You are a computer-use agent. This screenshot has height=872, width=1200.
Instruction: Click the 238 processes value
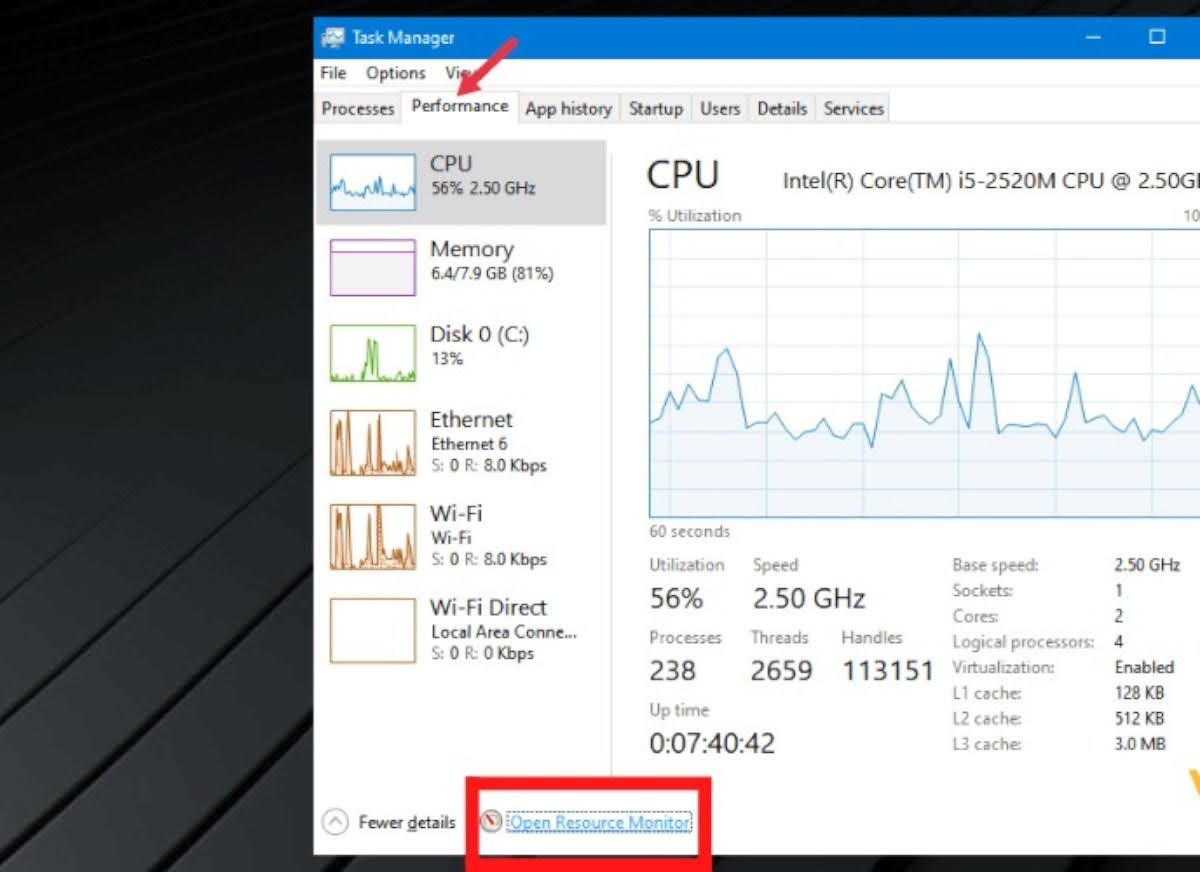(x=672, y=671)
